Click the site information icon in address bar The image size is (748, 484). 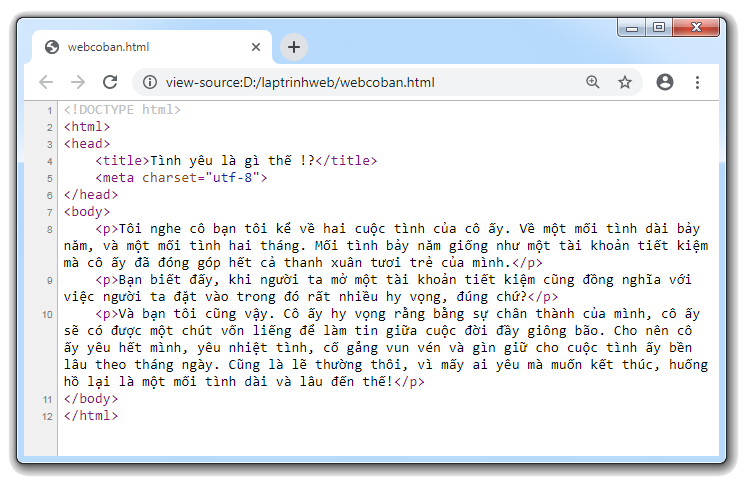(149, 82)
